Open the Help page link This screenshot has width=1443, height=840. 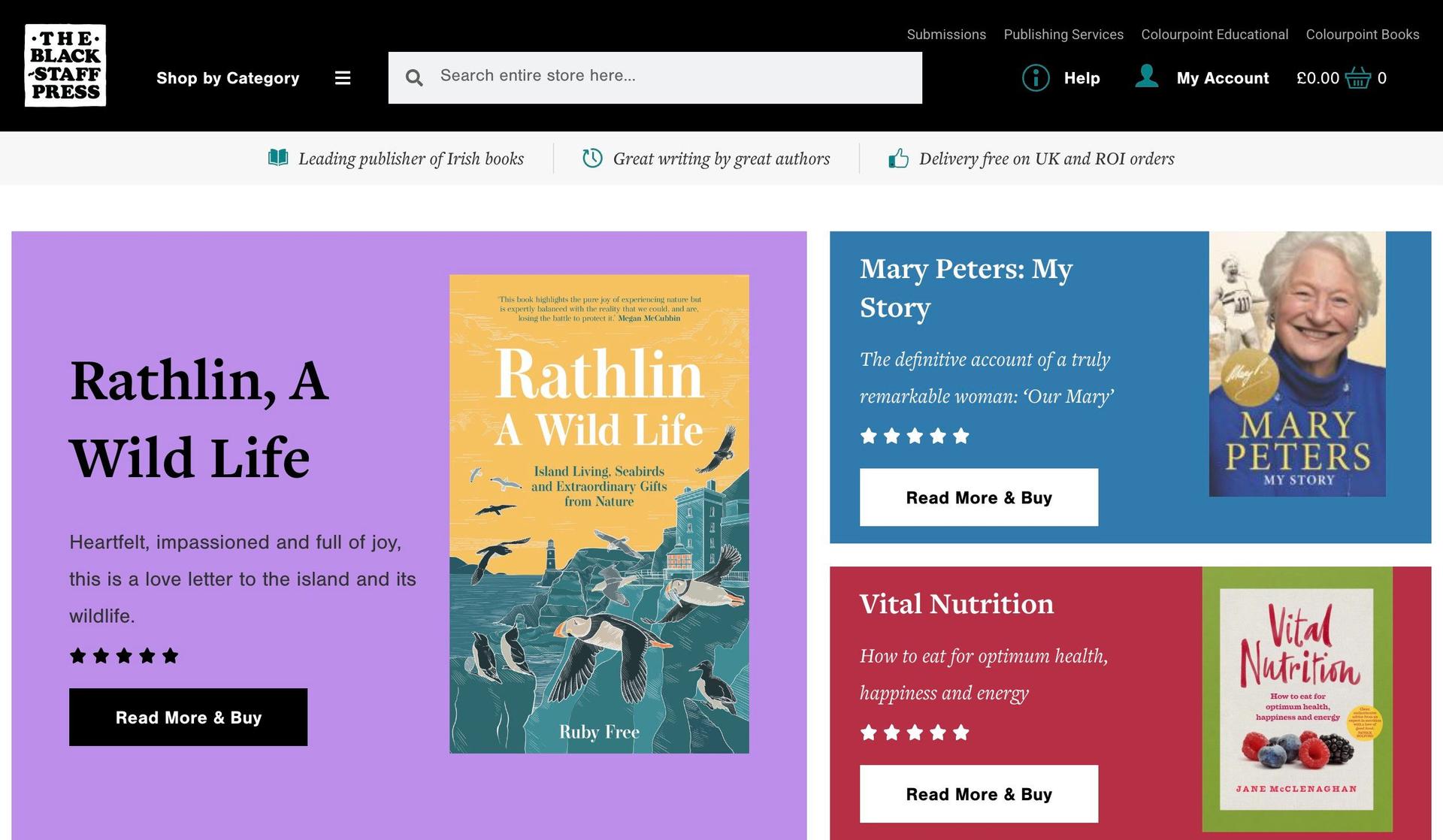coord(1081,78)
